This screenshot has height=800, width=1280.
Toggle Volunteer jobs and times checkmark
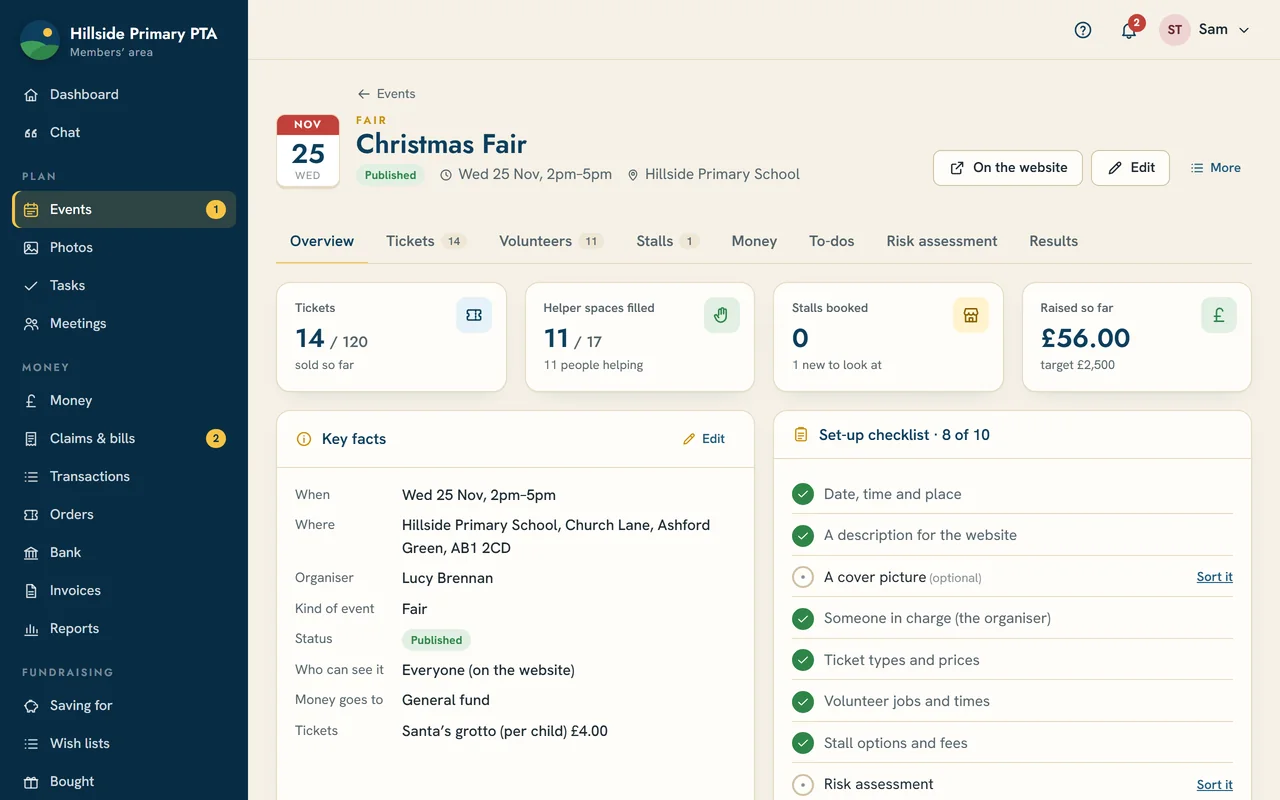point(803,701)
